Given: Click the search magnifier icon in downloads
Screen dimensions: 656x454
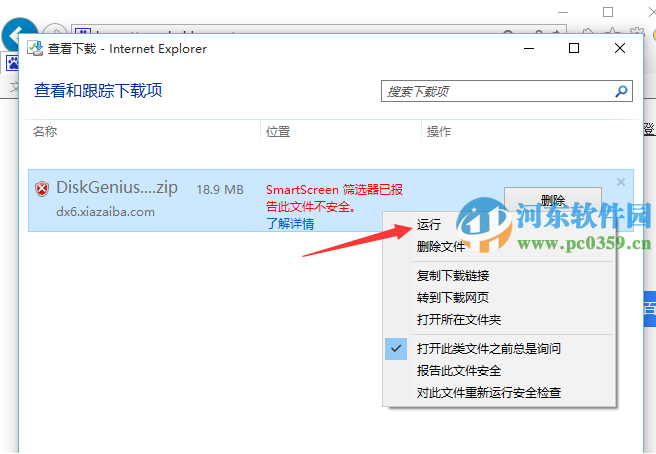Looking at the screenshot, I should coord(621,91).
